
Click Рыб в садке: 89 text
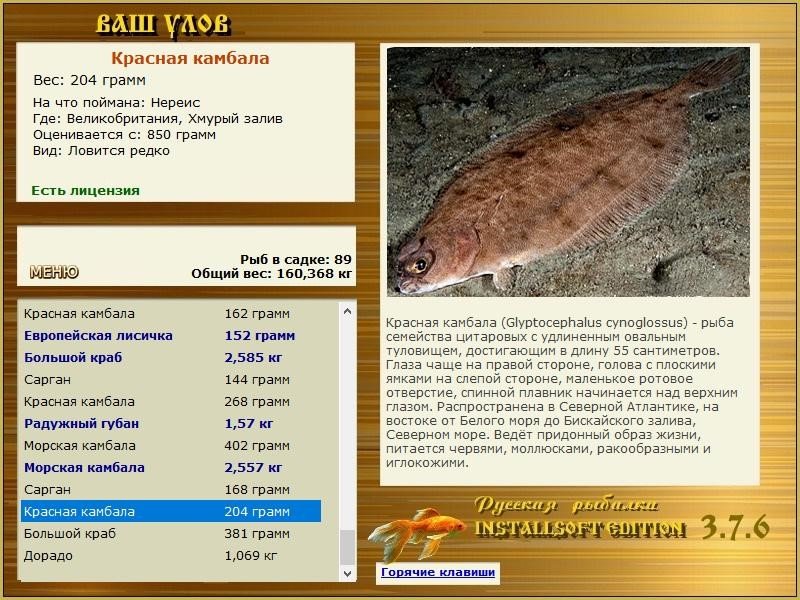point(296,259)
